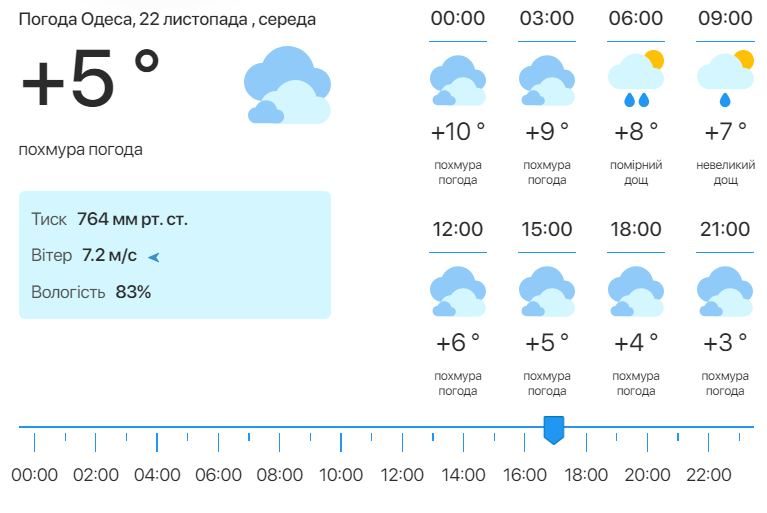Click the 09:00 light rain icon

coord(725,78)
